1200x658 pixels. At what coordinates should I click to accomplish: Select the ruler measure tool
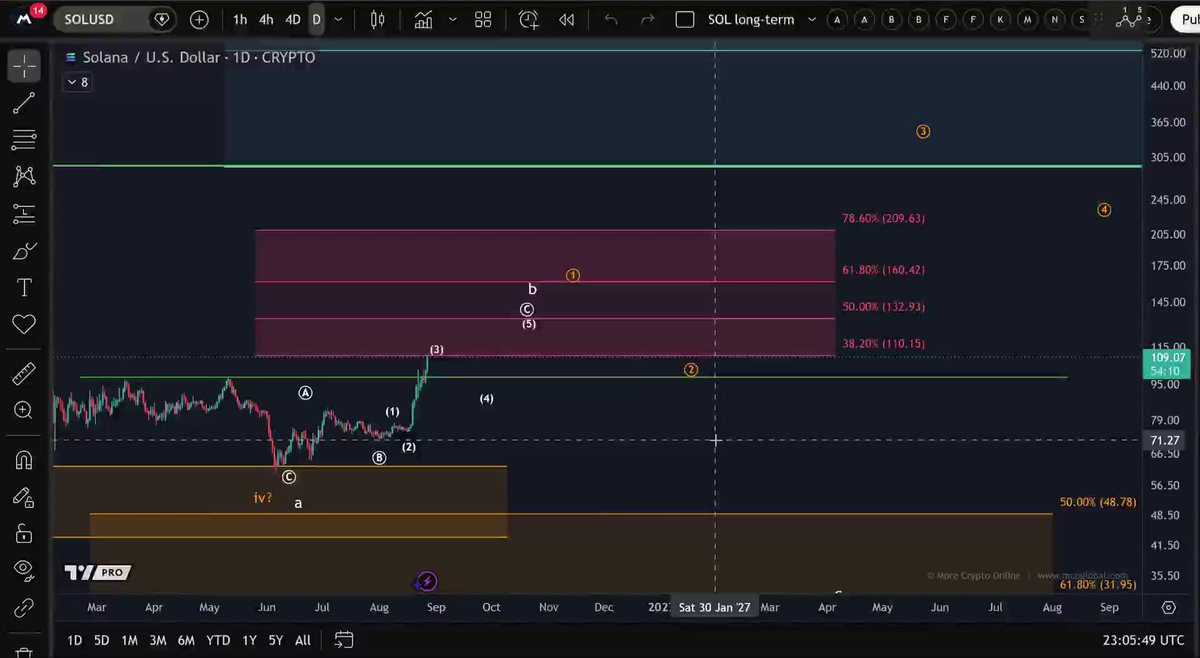click(24, 374)
